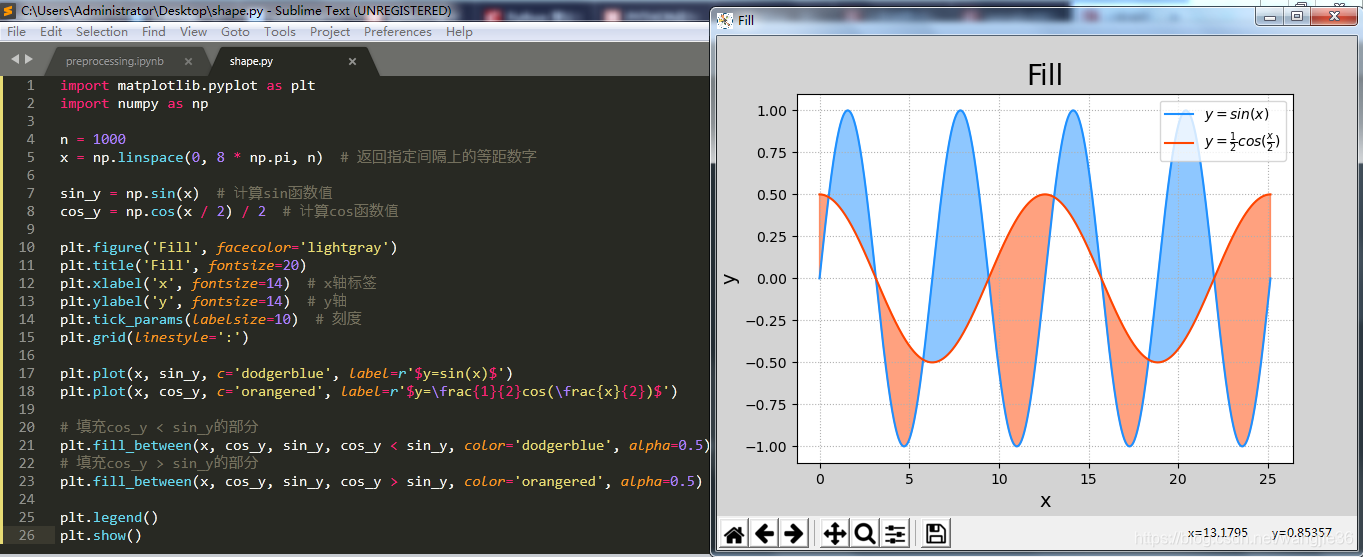Screen dimensions: 1363x557
Task: Open Configure subplots dialog
Action: click(x=895, y=534)
